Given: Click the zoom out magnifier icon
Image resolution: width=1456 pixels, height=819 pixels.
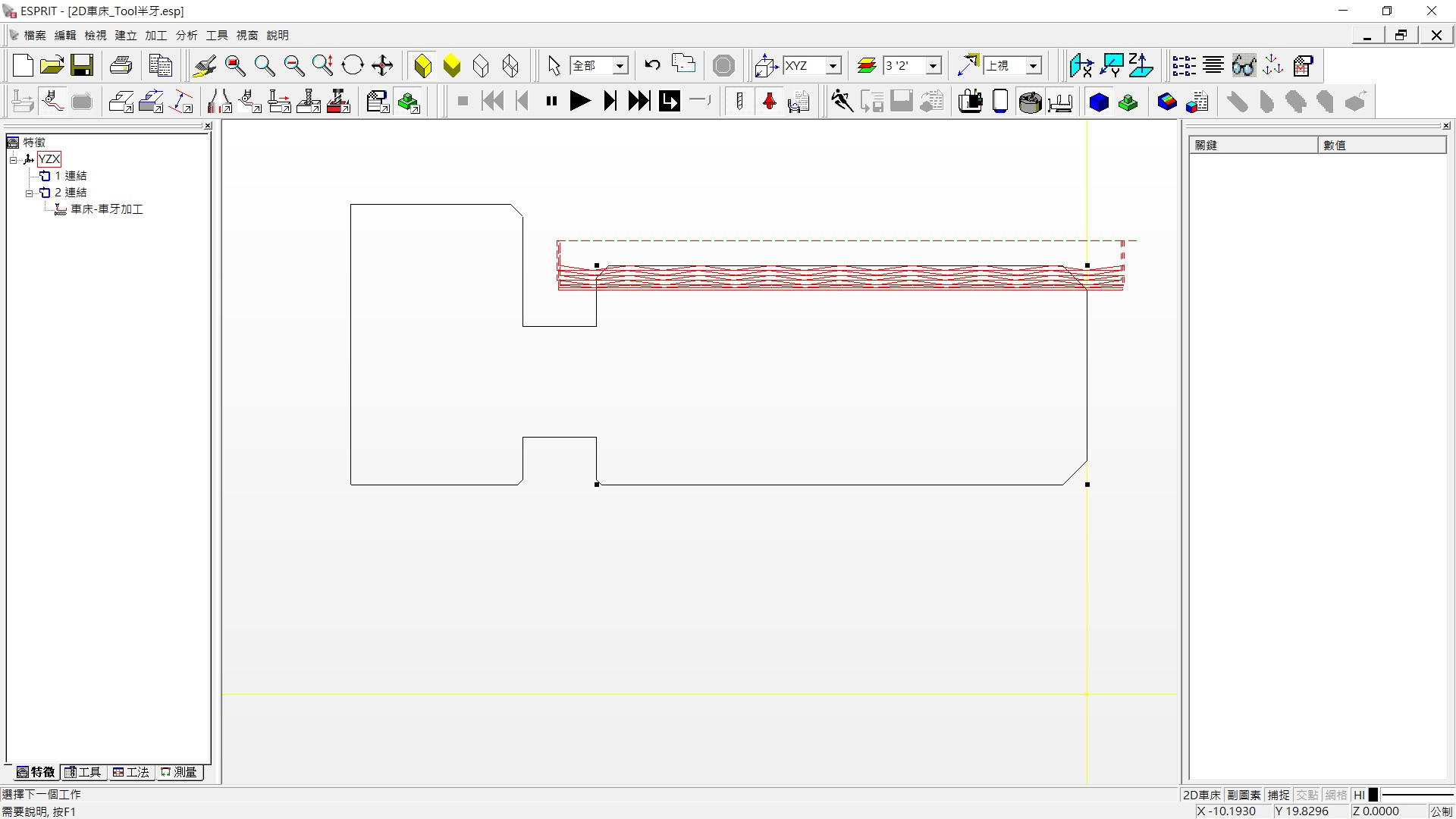Looking at the screenshot, I should 293,65.
